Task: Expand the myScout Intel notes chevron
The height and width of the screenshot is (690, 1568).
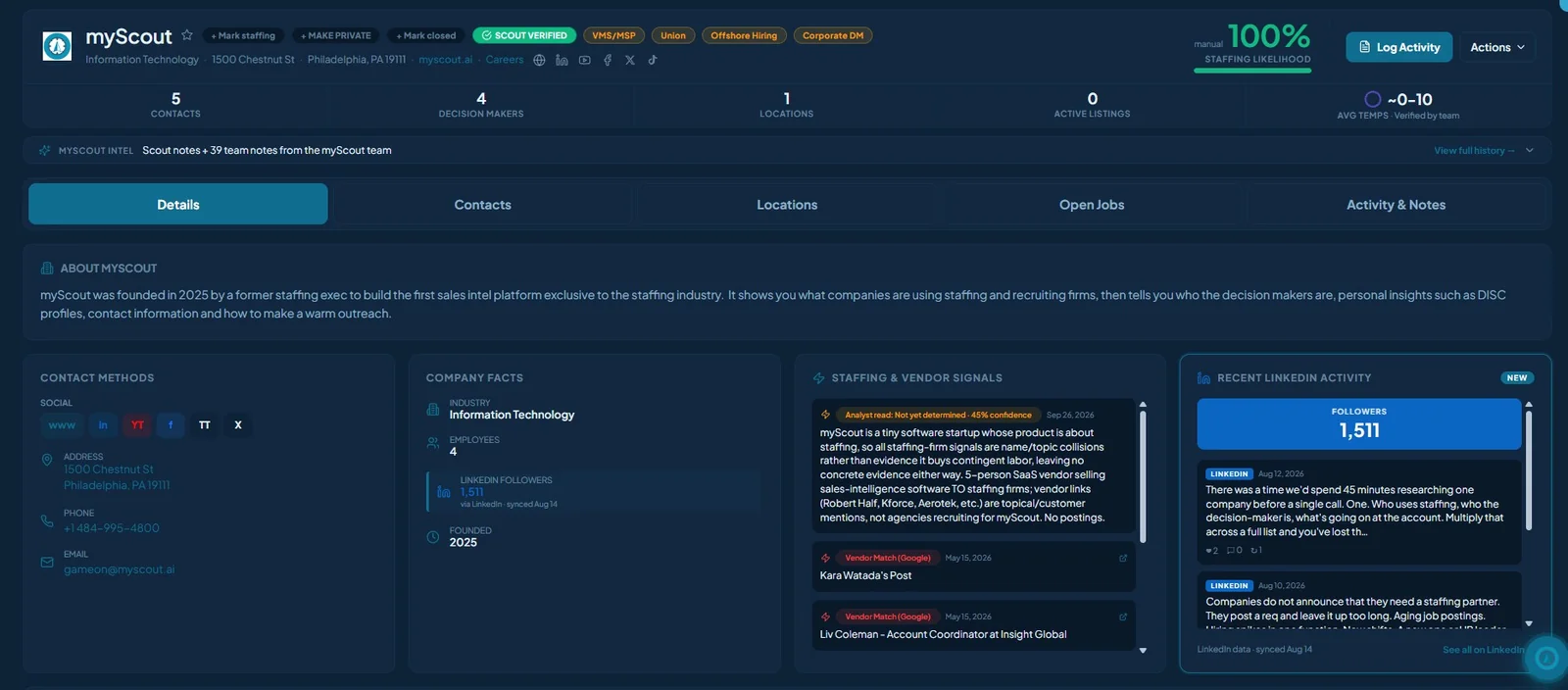Action: 1530,150
